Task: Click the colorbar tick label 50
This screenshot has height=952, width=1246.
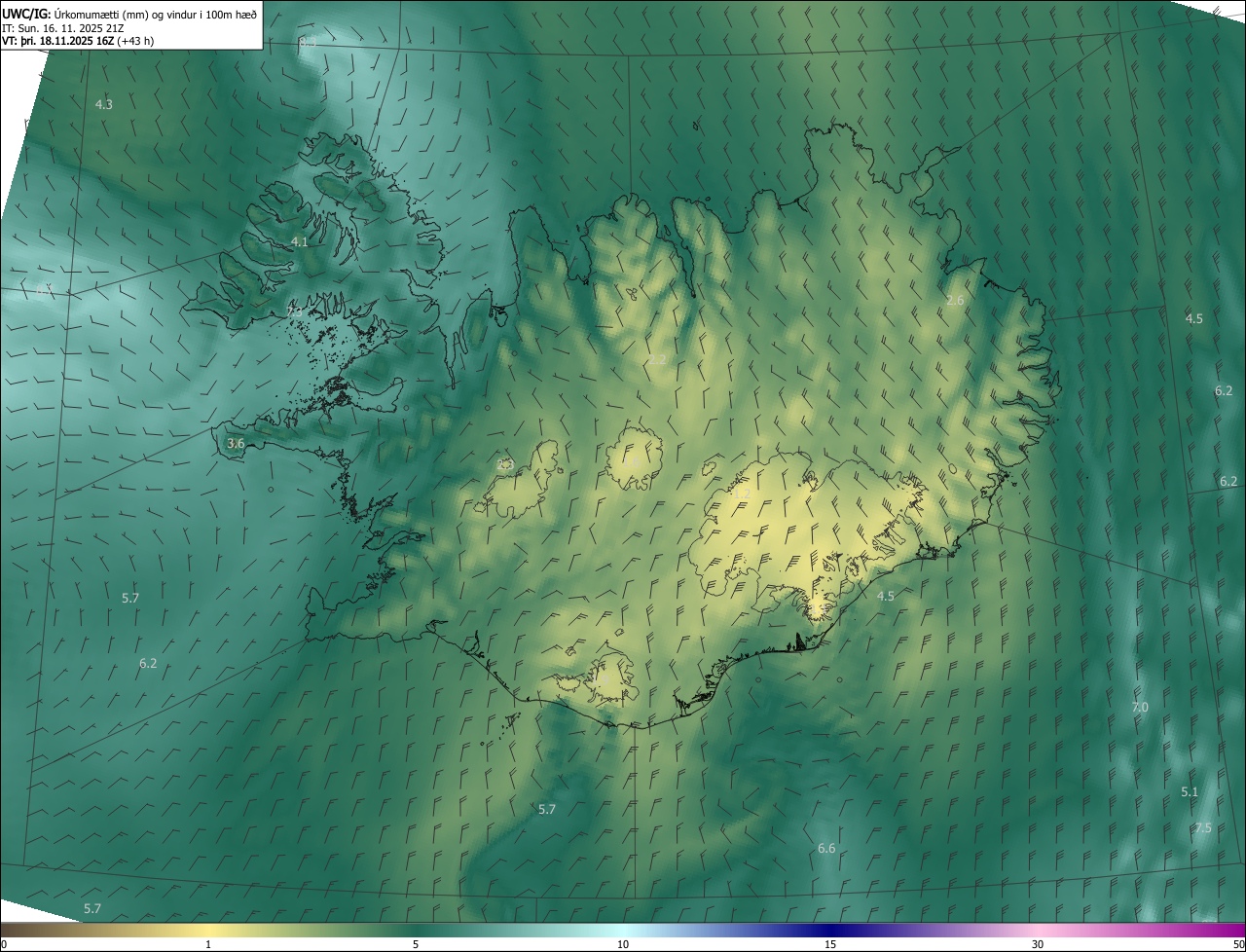Action: (1238, 944)
